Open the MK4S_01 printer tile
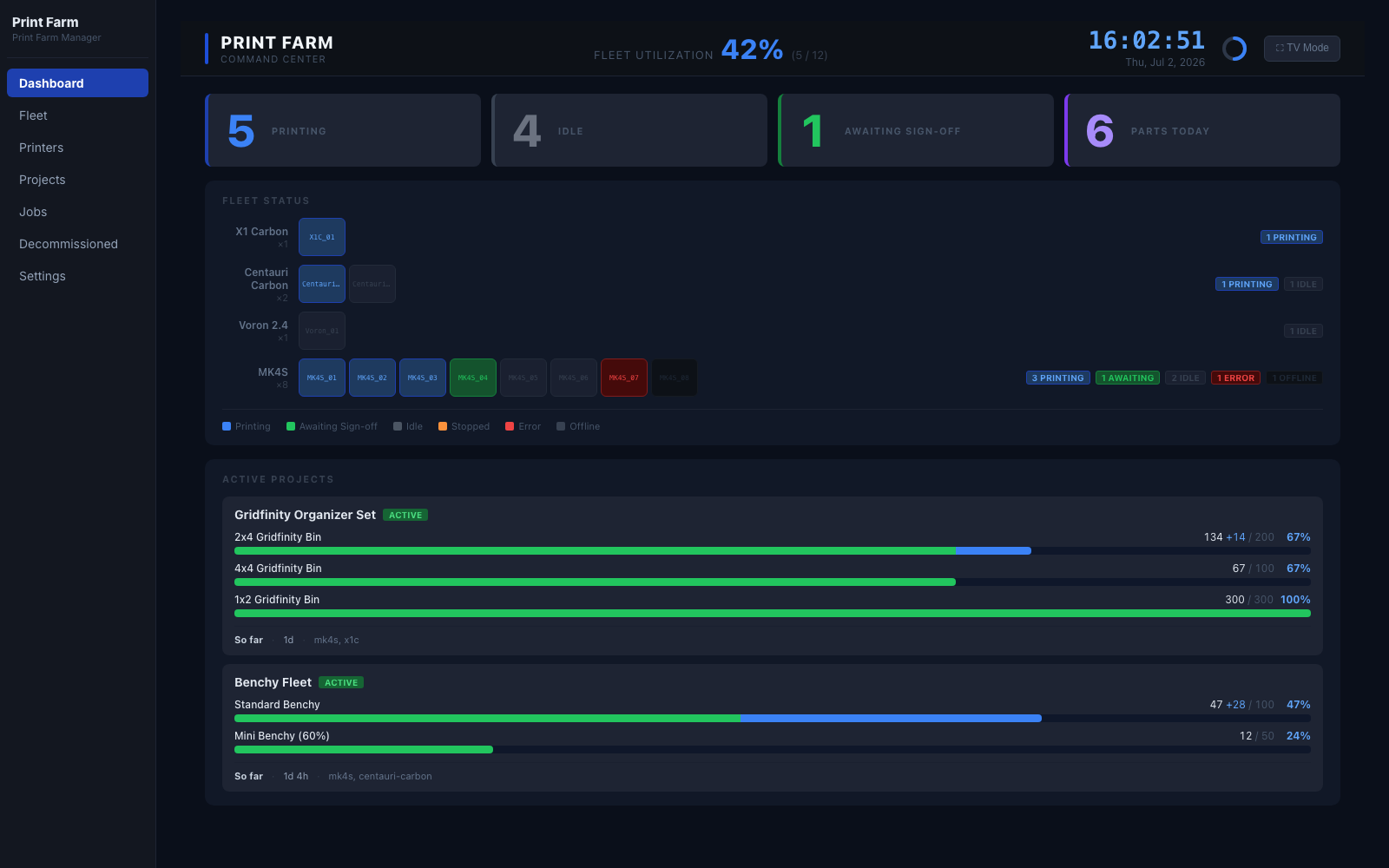Screen dimensions: 1389x868 [322, 378]
